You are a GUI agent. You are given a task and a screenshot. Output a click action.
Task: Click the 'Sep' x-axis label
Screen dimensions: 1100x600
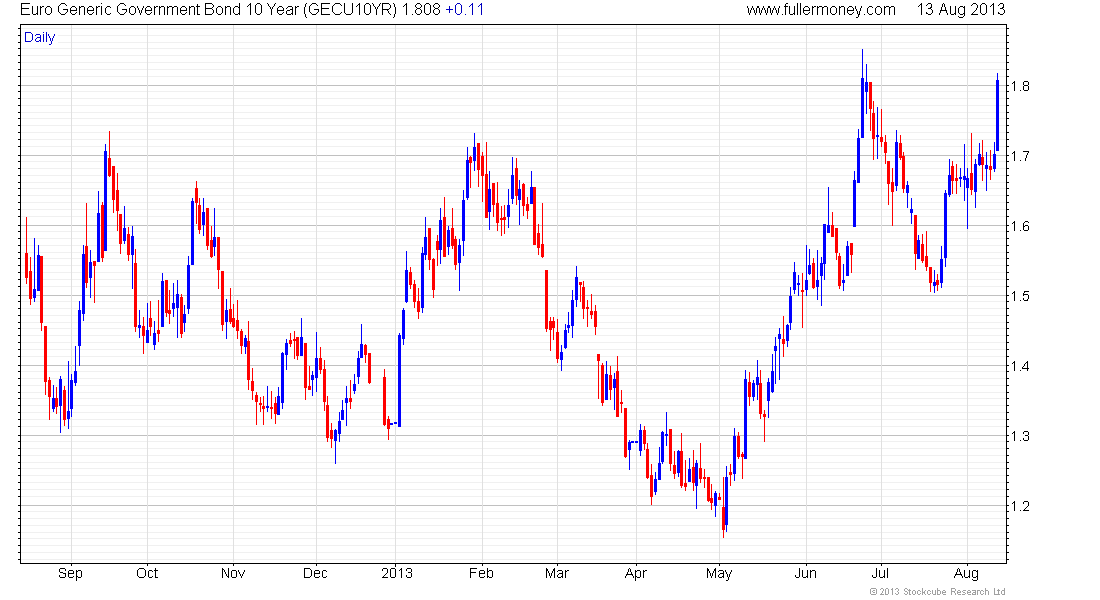[70, 573]
